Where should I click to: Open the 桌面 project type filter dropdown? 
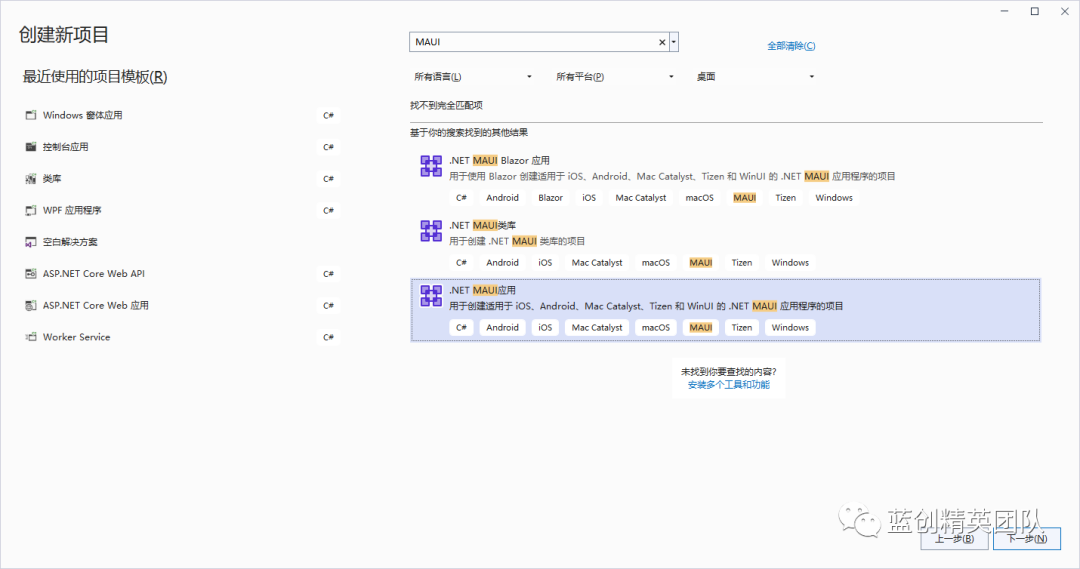[756, 76]
